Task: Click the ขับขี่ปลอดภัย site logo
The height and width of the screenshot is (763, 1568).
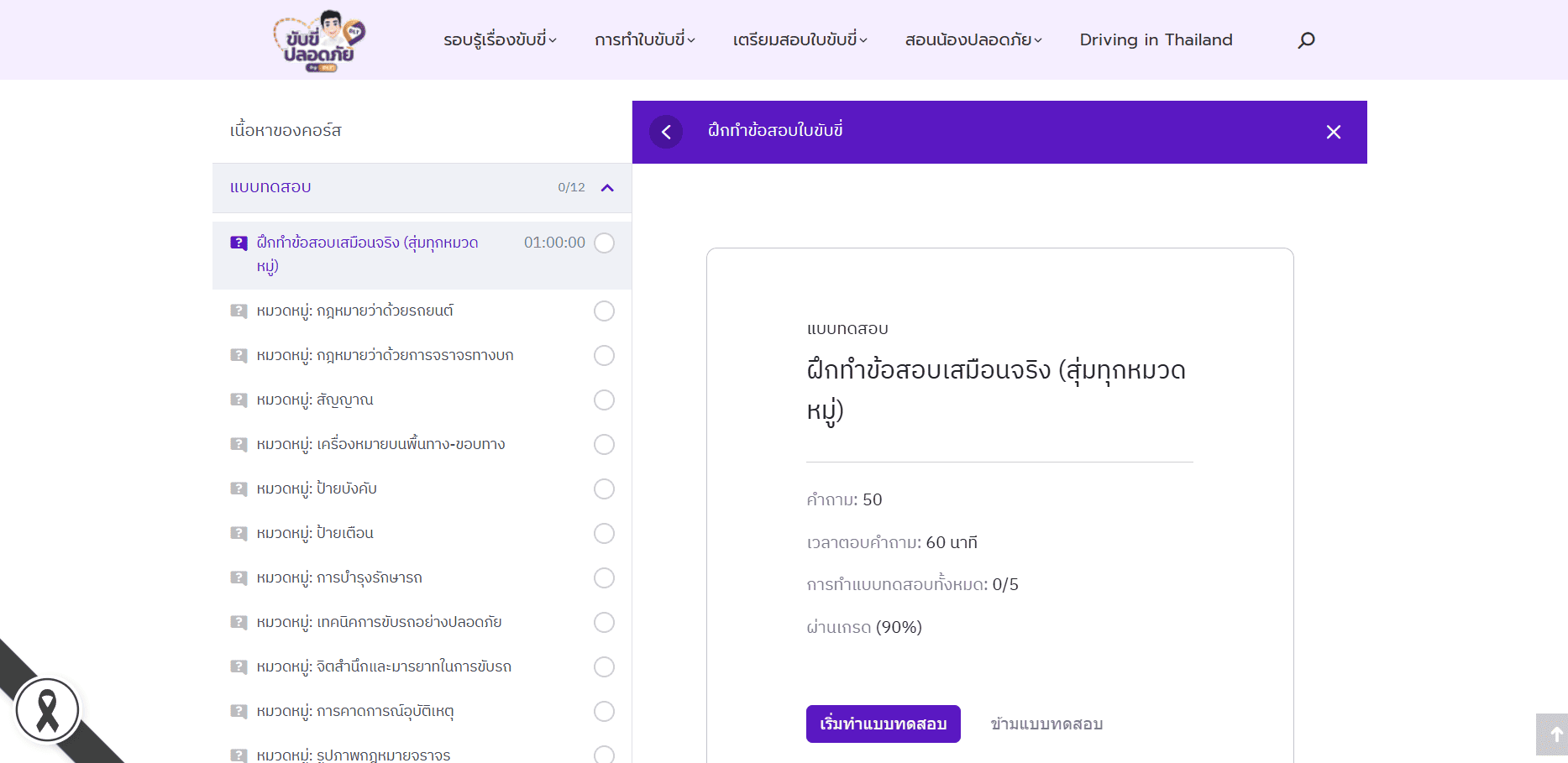Action: pyautogui.click(x=319, y=40)
